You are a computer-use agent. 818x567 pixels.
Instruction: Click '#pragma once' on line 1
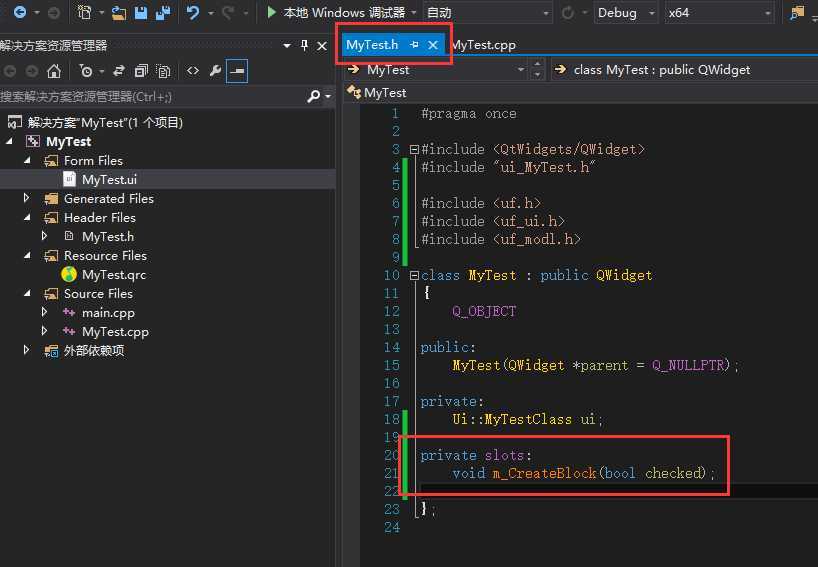468,114
